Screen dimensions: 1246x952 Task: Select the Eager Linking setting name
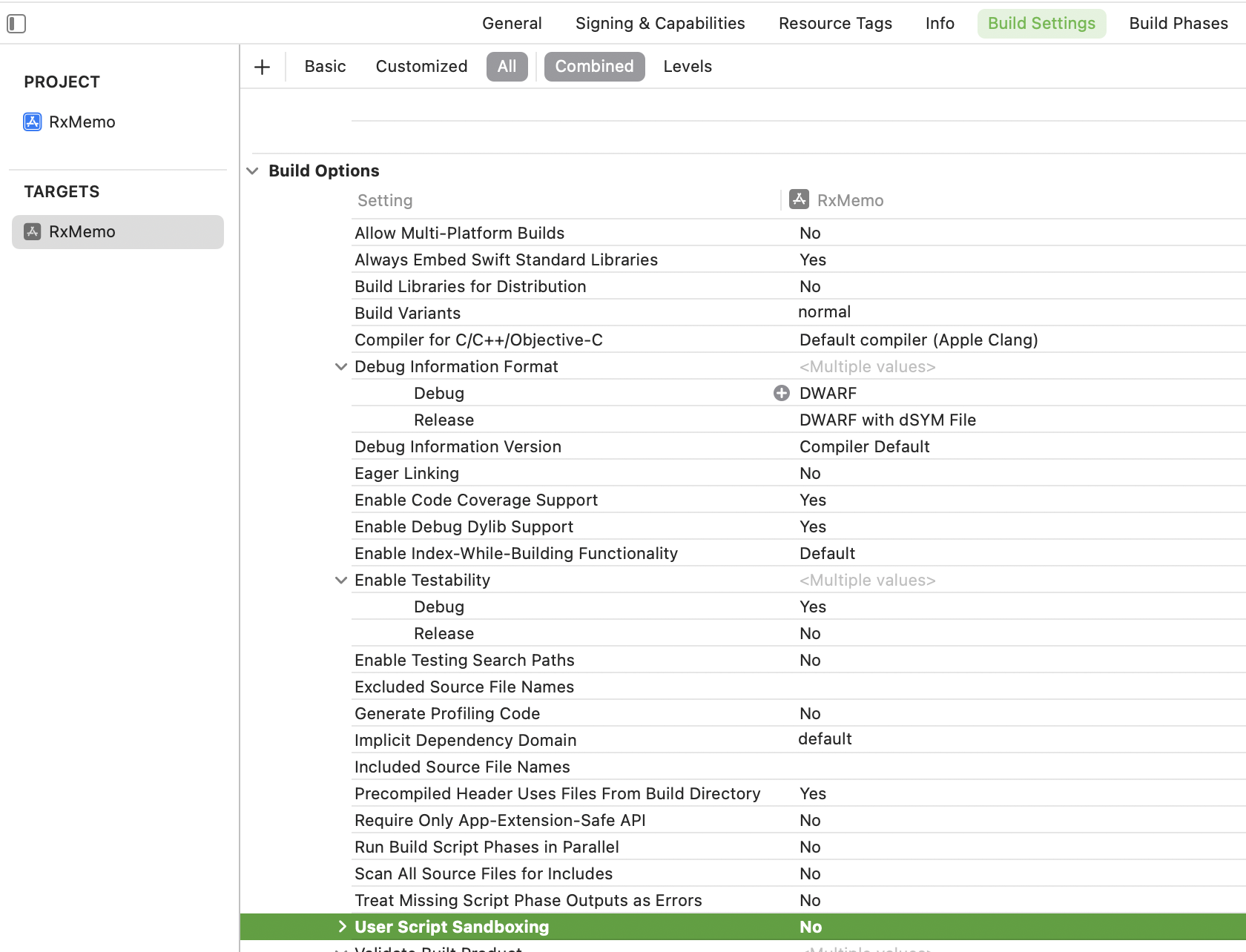coord(406,473)
